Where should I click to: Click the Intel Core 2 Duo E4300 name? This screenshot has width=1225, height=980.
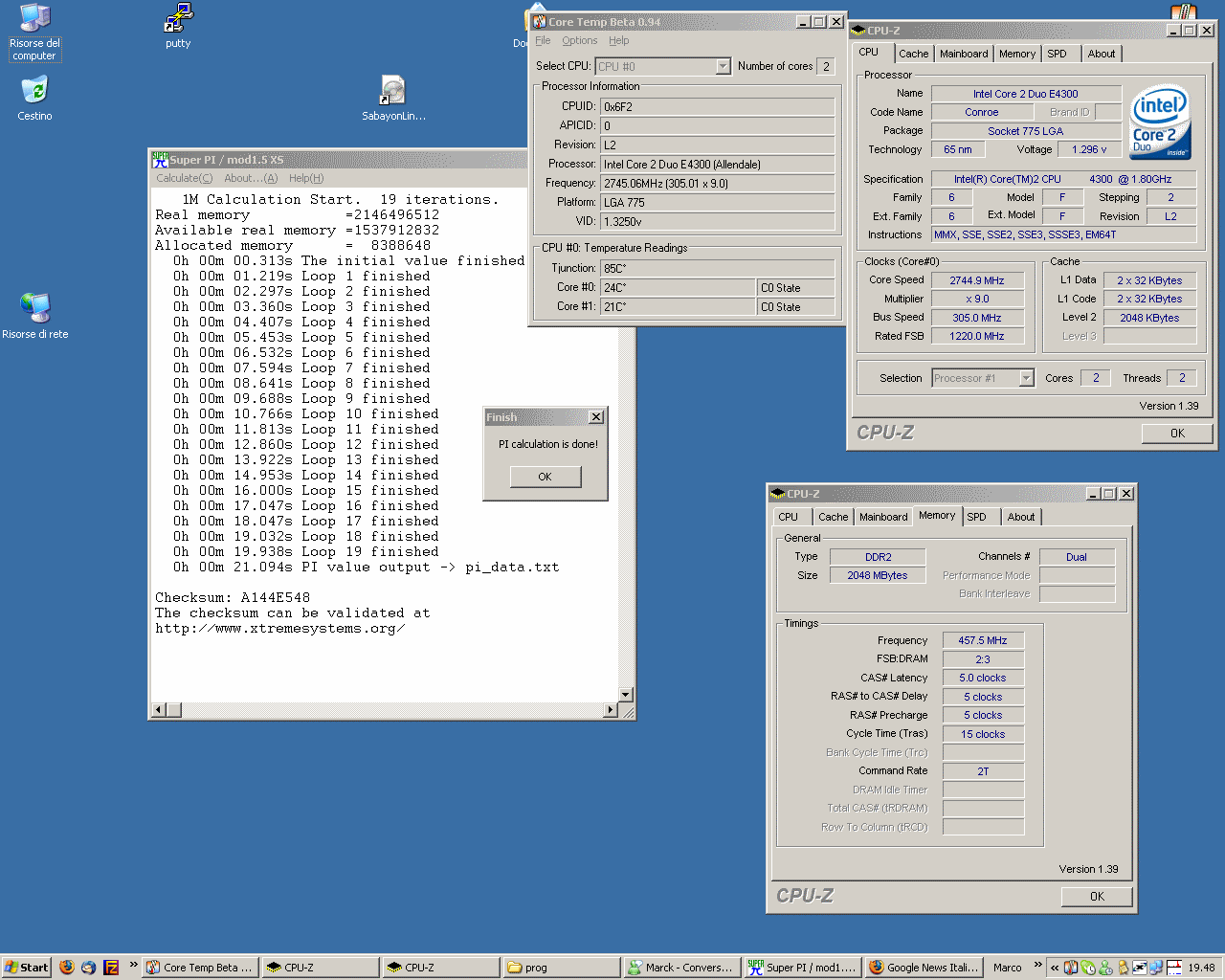coord(1026,94)
